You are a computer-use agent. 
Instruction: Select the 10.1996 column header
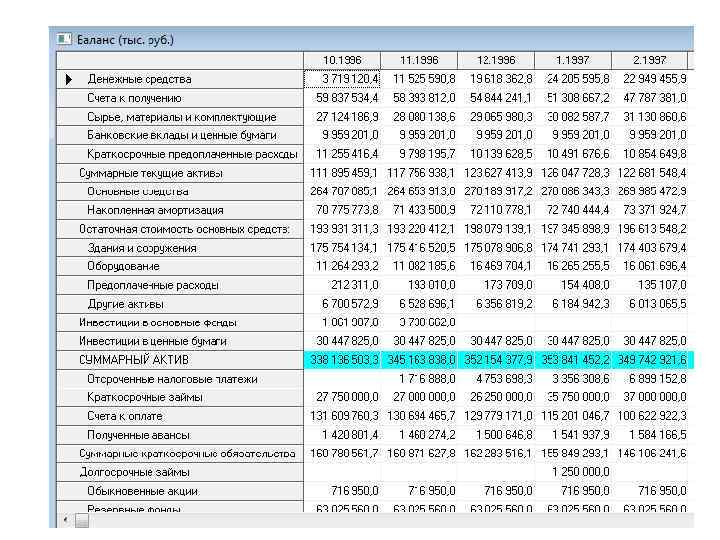[342, 60]
